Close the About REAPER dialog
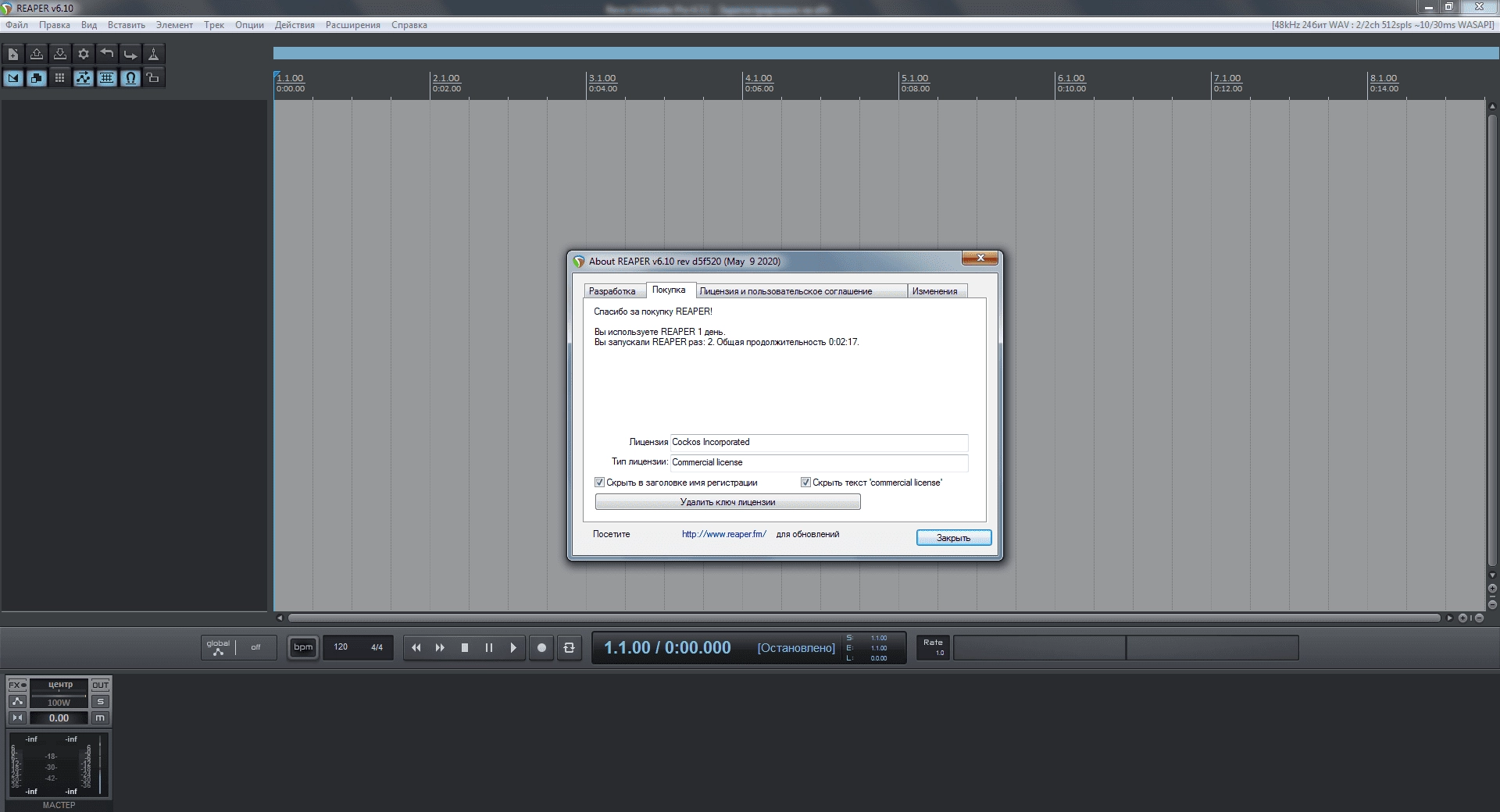Viewport: 1500px width, 812px height. (980, 258)
